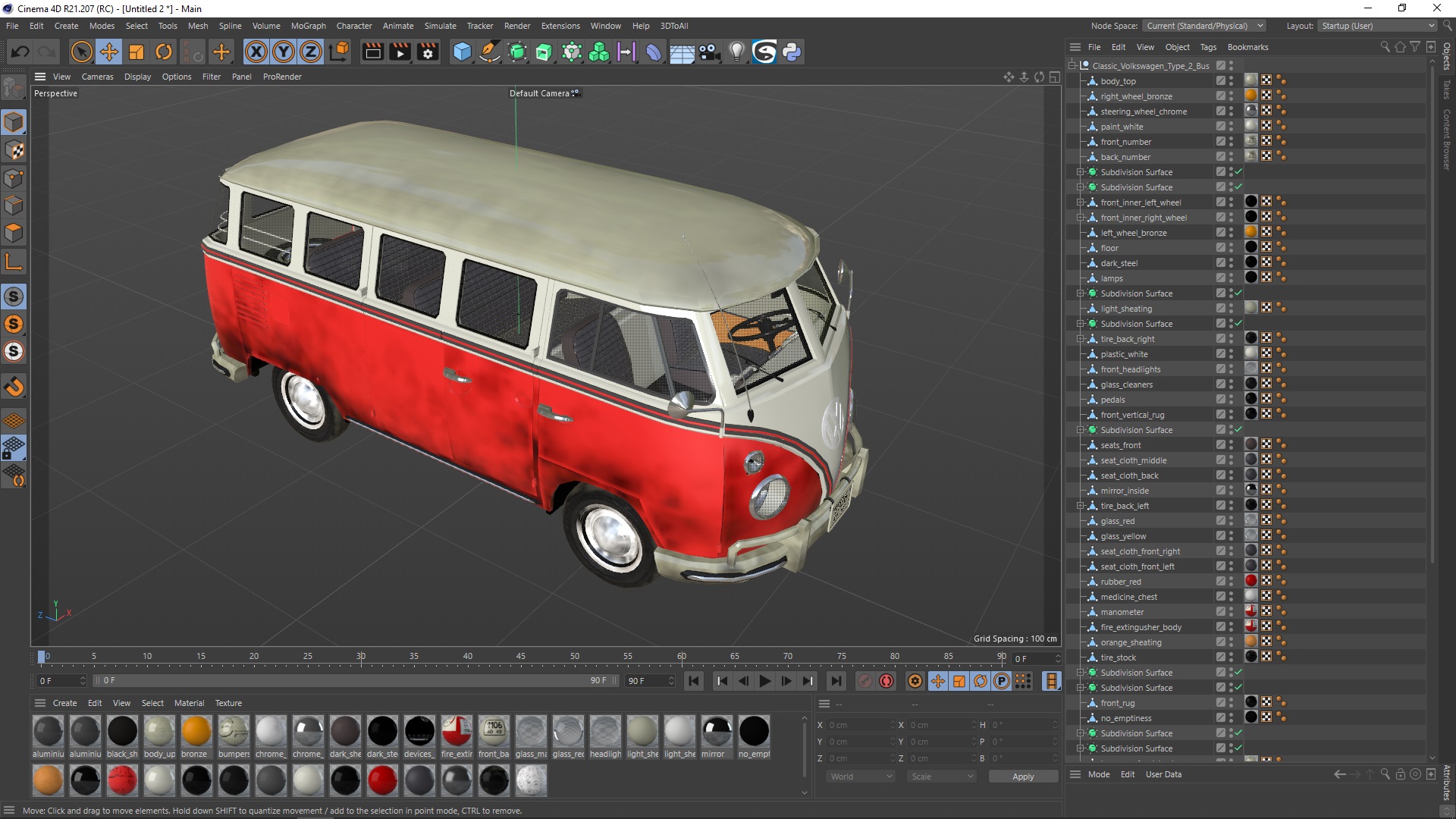
Task: Toggle X axis lock
Action: point(256,52)
